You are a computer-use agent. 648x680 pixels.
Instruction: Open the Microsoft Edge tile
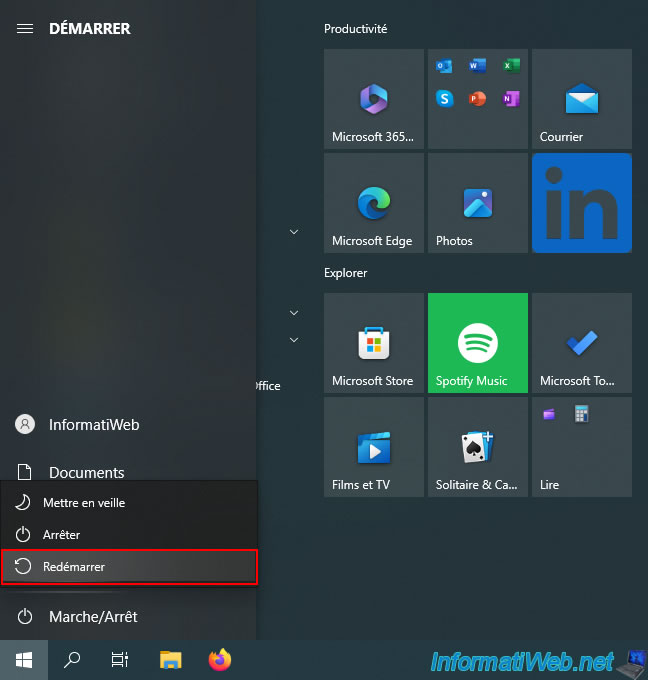(x=373, y=203)
